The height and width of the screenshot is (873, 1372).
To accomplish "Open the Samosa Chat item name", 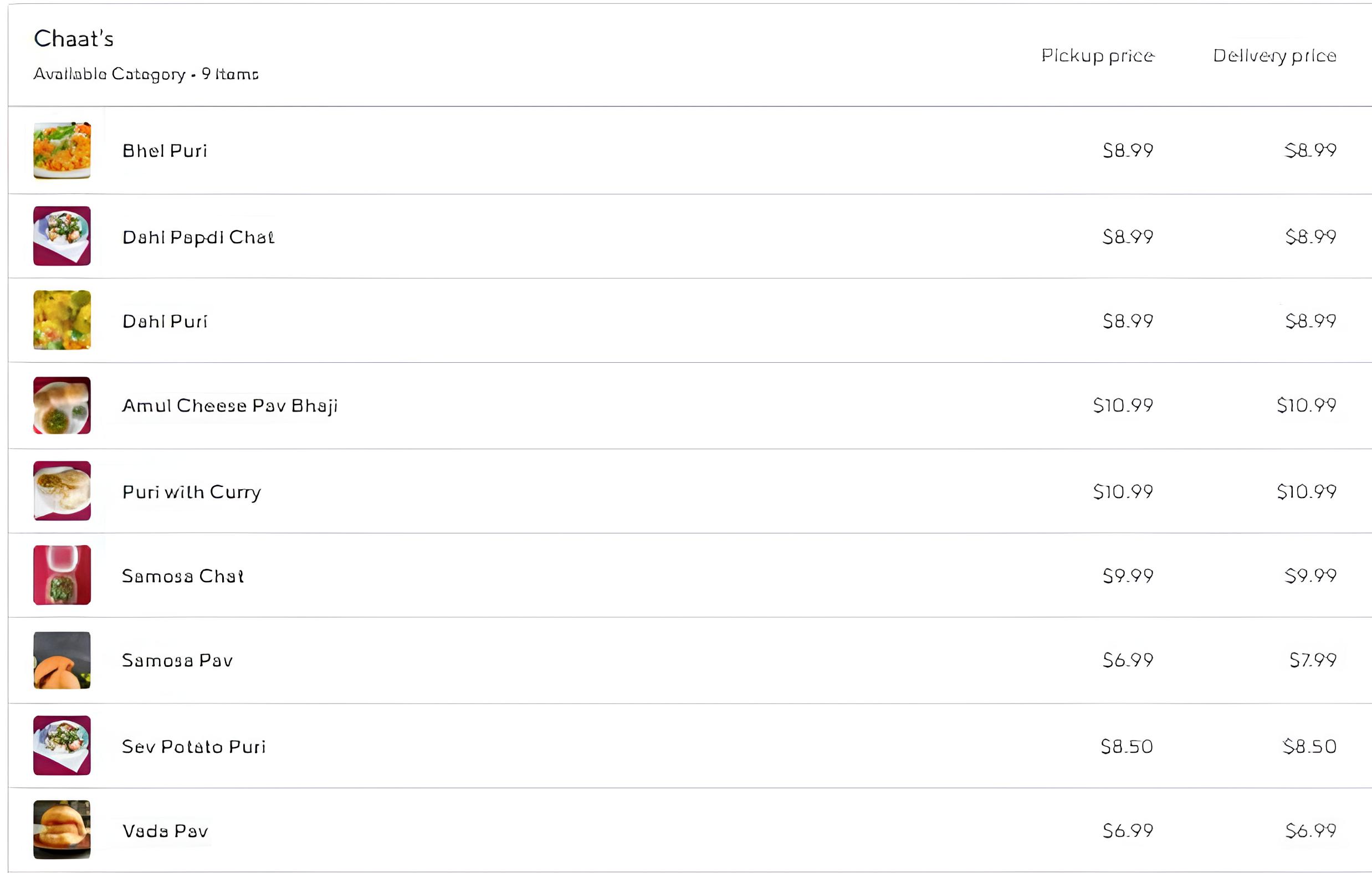I will click(x=183, y=576).
